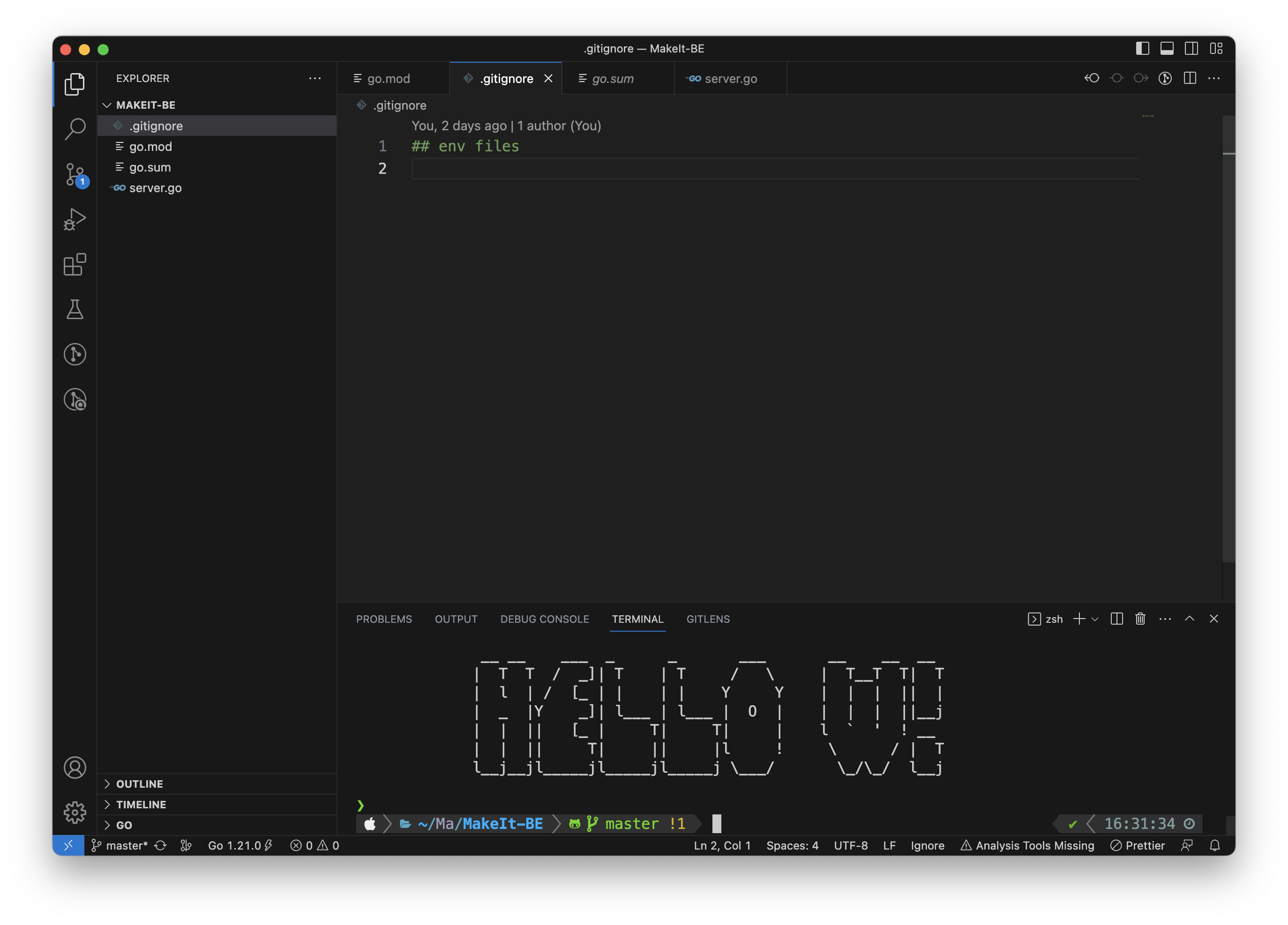Click the notifications bell in status bar

pos(1215,845)
